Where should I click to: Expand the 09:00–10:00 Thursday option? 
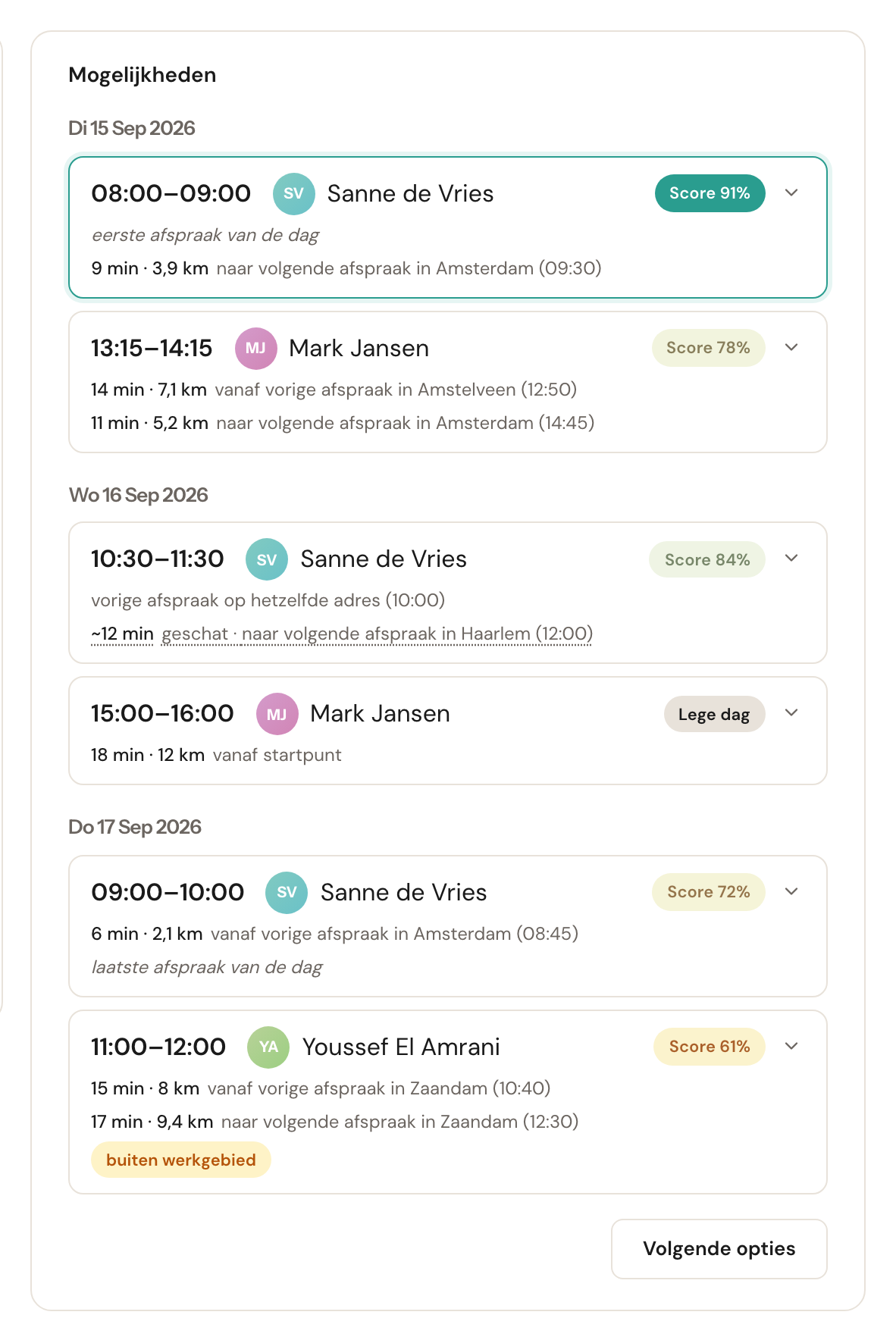click(x=791, y=891)
